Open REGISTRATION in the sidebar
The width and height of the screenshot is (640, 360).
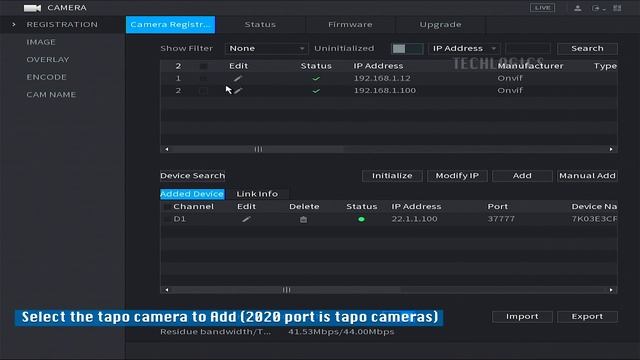pos(62,24)
